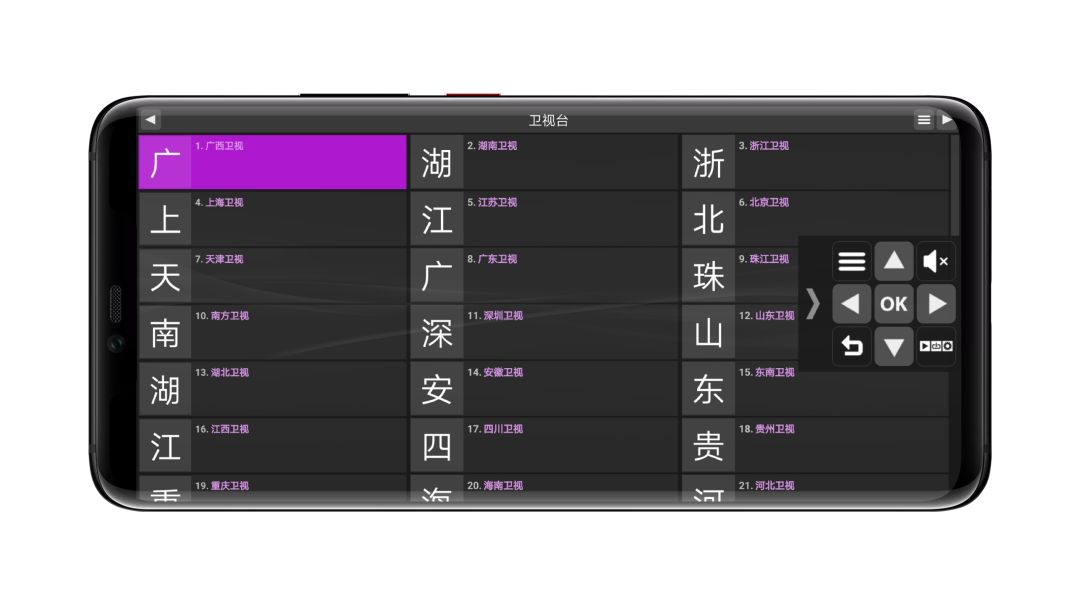Select channel 18. 贵州卫视
This screenshot has width=1080, height=605.
tap(816, 445)
